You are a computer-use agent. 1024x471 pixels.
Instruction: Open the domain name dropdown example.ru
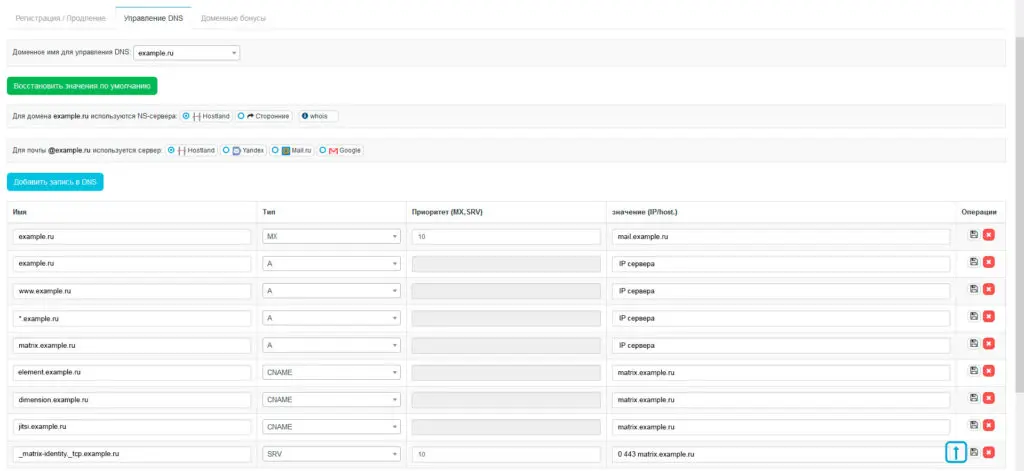pyautogui.click(x=187, y=53)
